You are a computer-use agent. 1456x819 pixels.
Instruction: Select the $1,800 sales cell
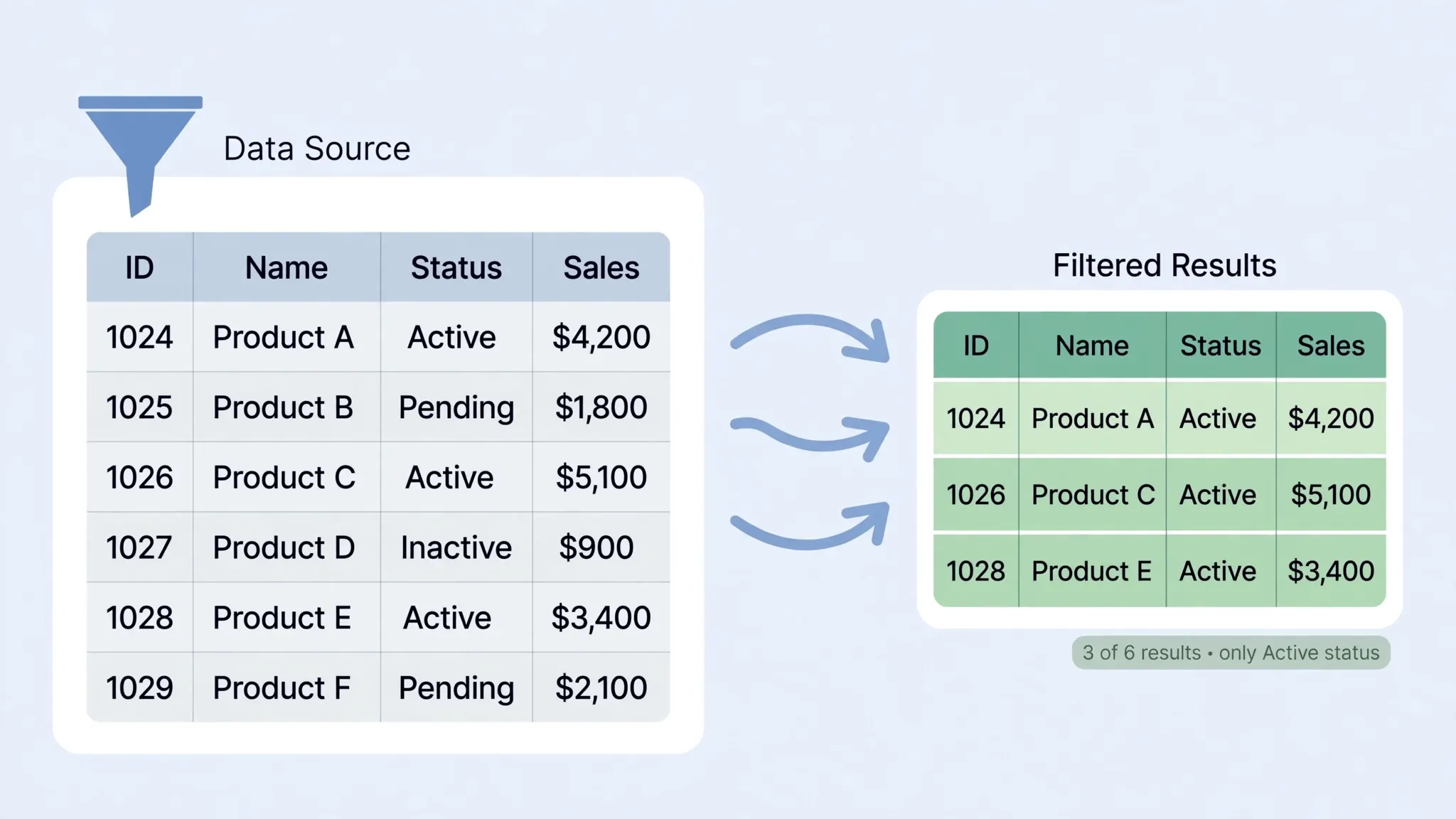click(601, 407)
